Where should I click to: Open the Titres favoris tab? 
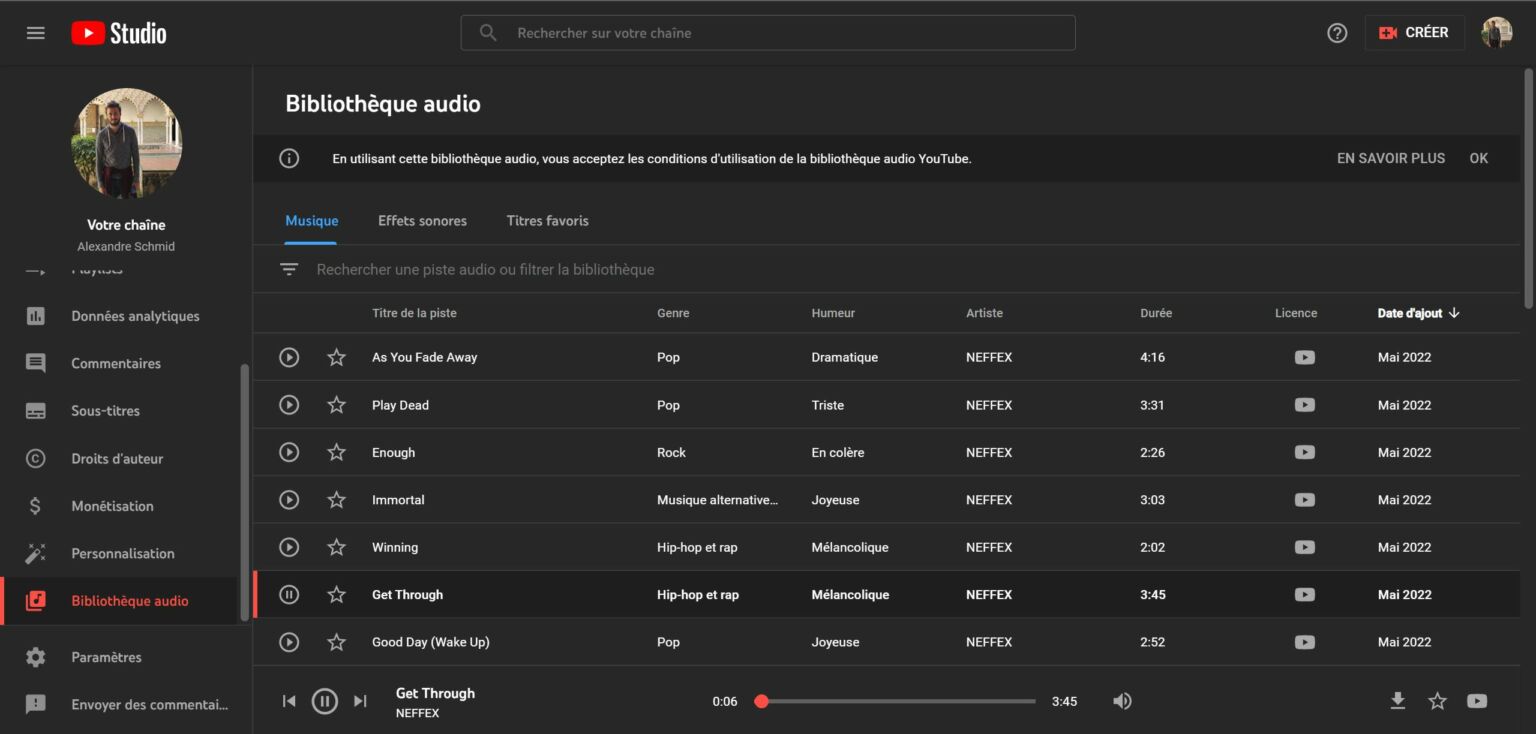[x=546, y=221]
